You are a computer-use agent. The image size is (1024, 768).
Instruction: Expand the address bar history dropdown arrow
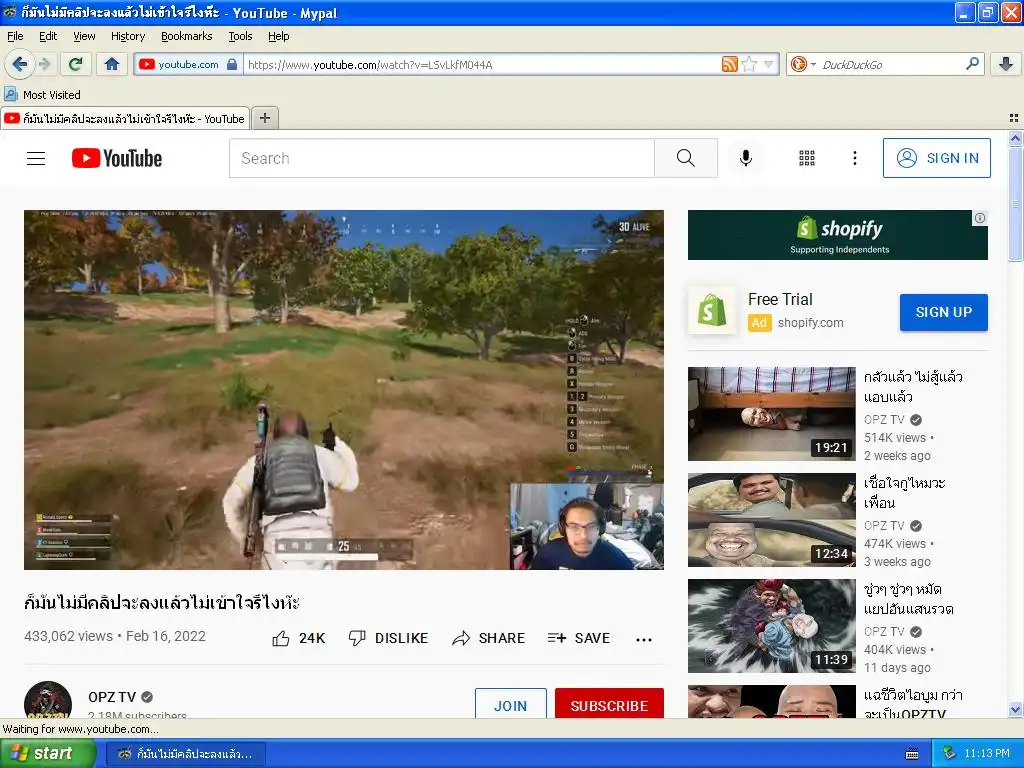coord(769,64)
